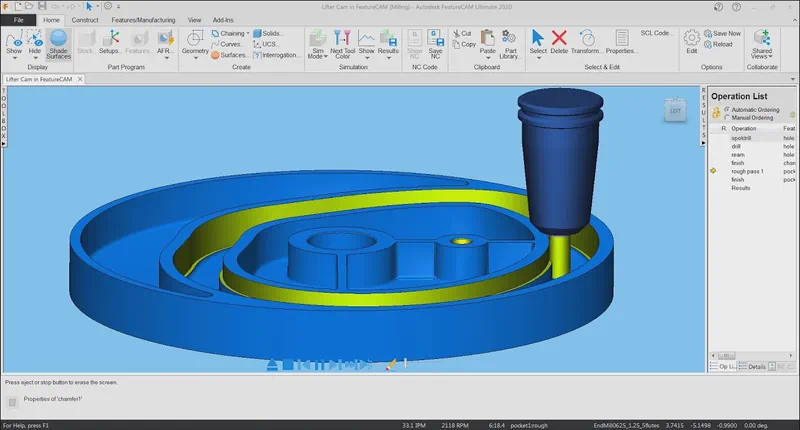Cut the selection to clipboard

click(x=462, y=34)
